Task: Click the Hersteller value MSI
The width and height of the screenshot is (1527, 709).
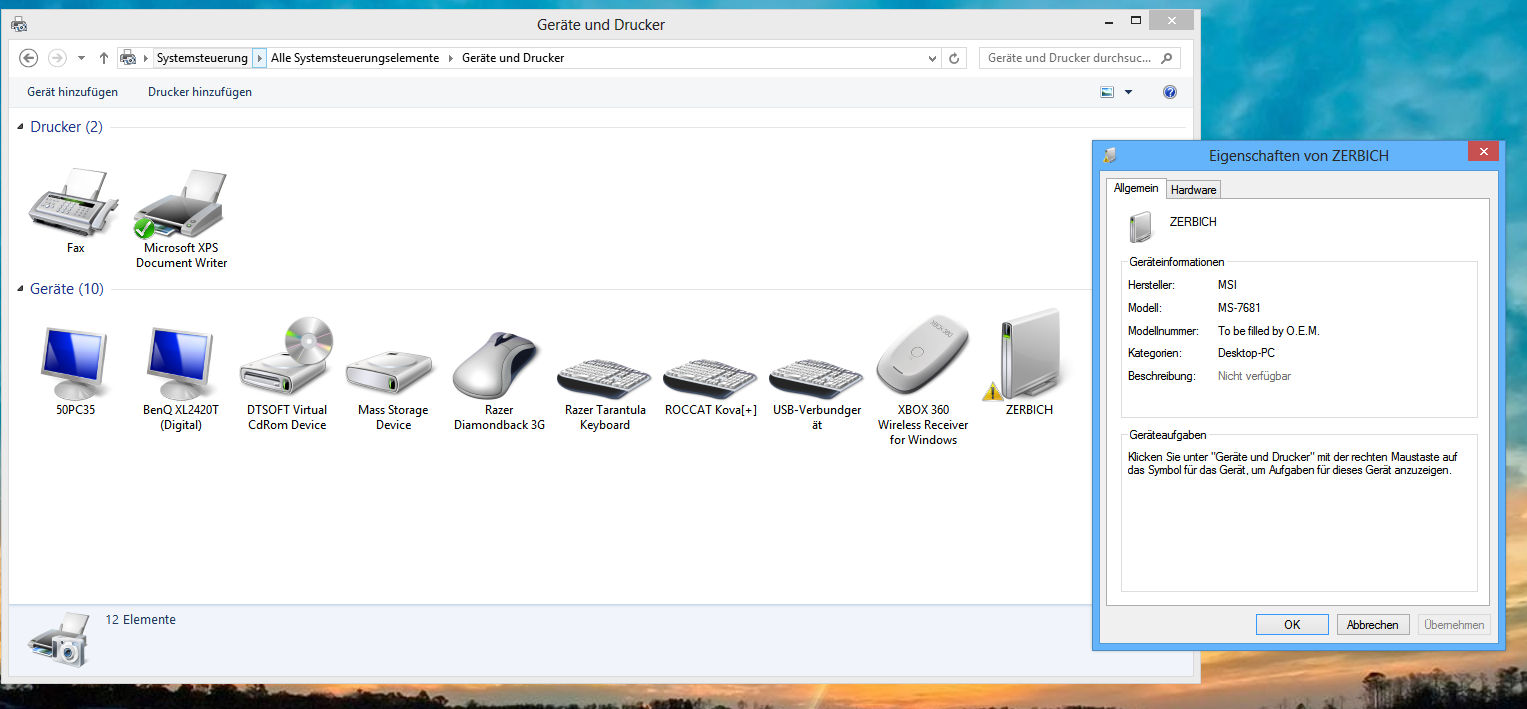Action: pos(1227,285)
